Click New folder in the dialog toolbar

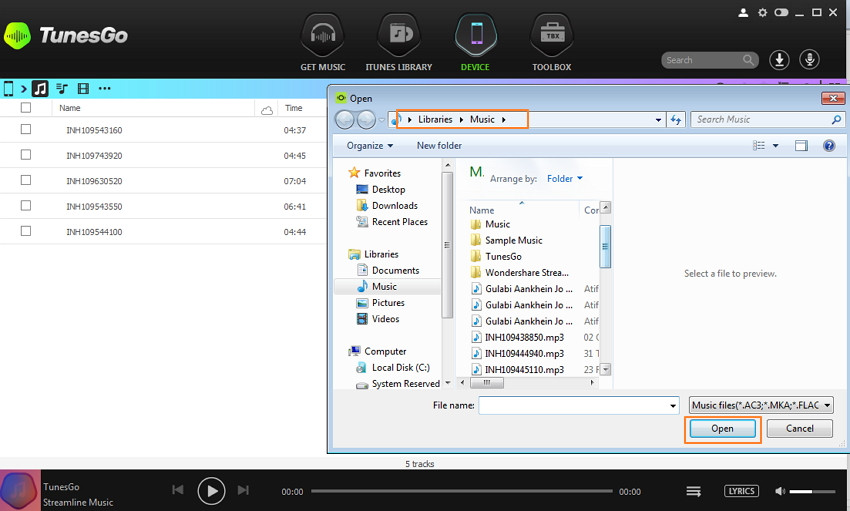click(x=439, y=145)
